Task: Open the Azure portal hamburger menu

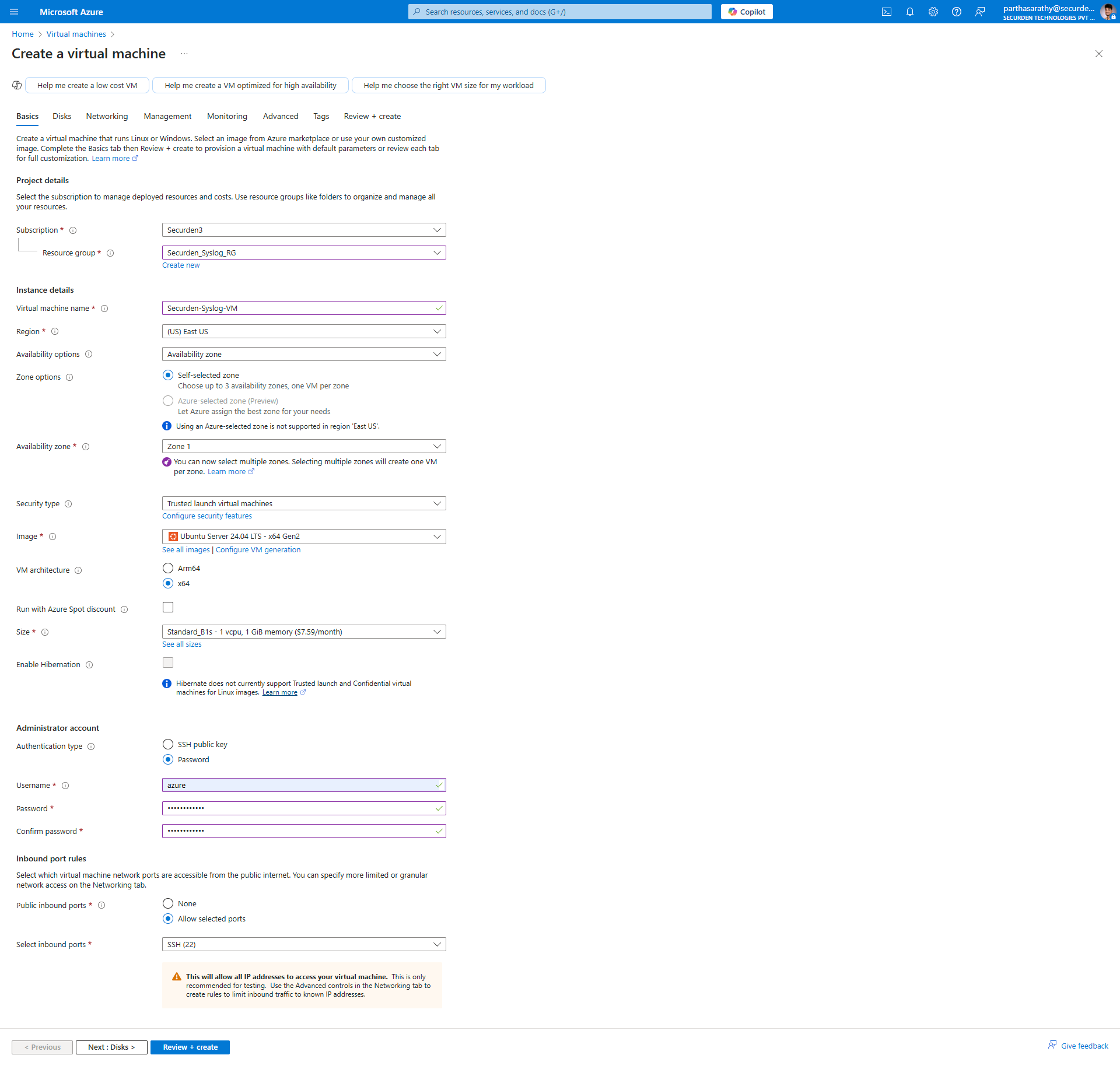Action: (14, 12)
